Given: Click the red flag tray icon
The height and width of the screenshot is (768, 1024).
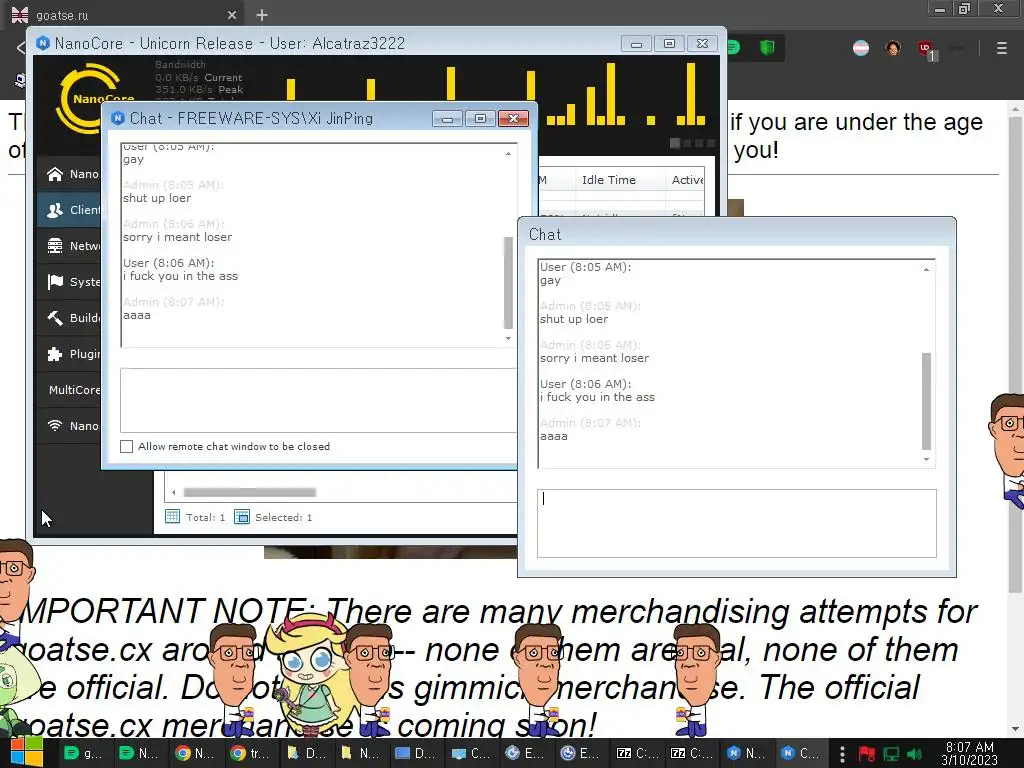Looking at the screenshot, I should 867,754.
